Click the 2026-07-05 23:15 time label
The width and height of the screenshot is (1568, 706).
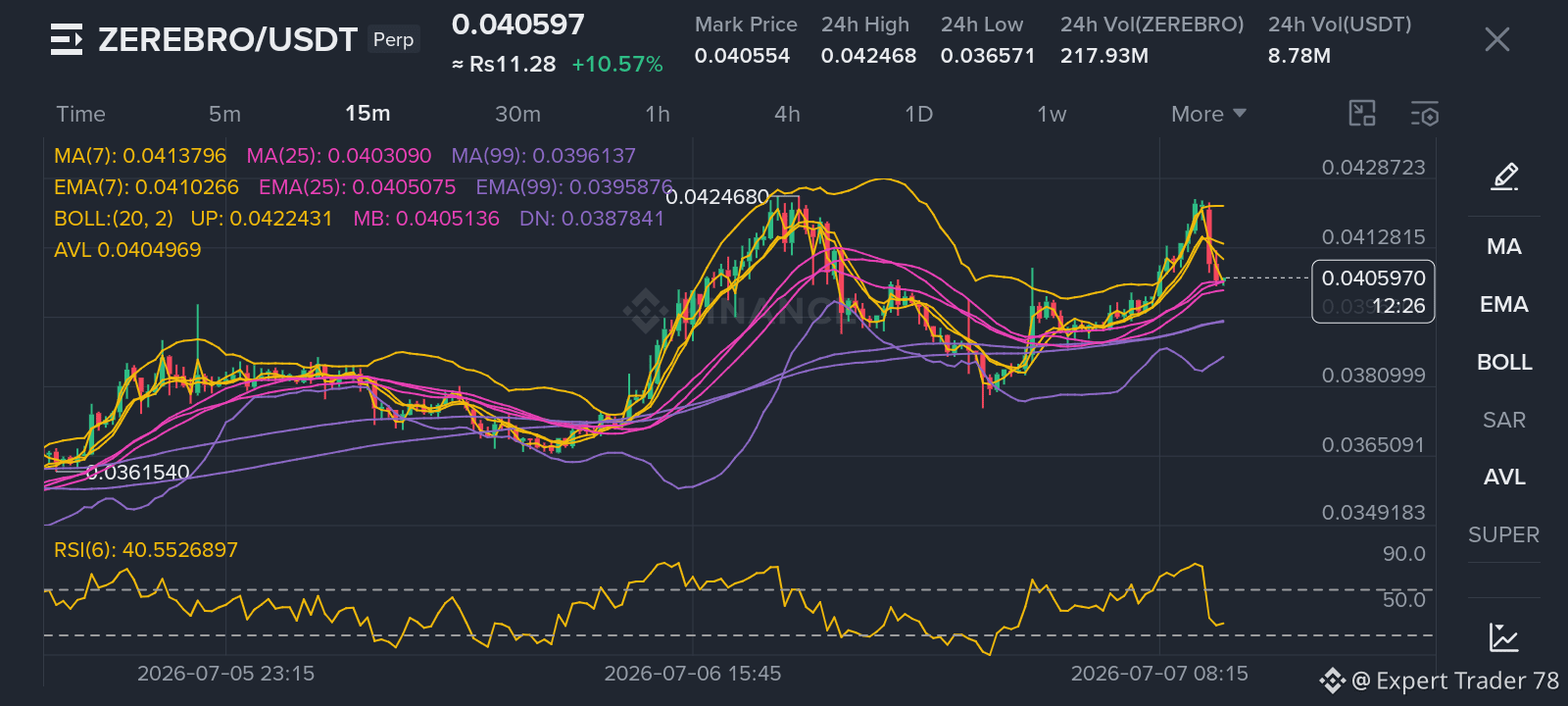(x=225, y=674)
